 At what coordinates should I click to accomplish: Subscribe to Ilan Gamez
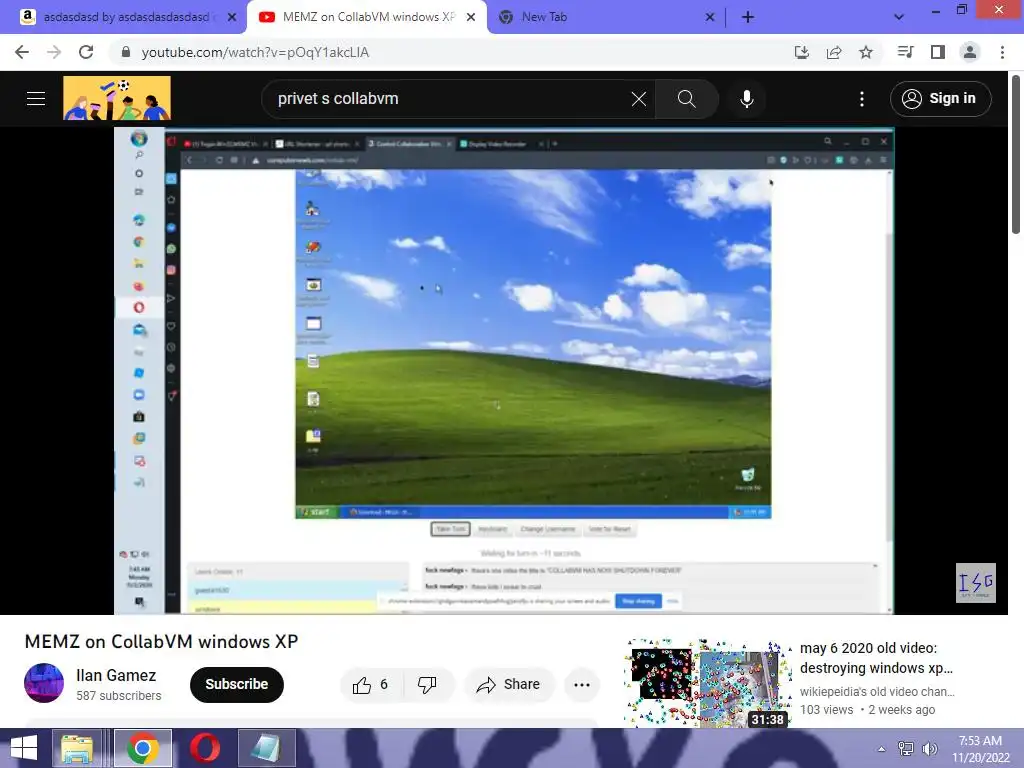236,684
